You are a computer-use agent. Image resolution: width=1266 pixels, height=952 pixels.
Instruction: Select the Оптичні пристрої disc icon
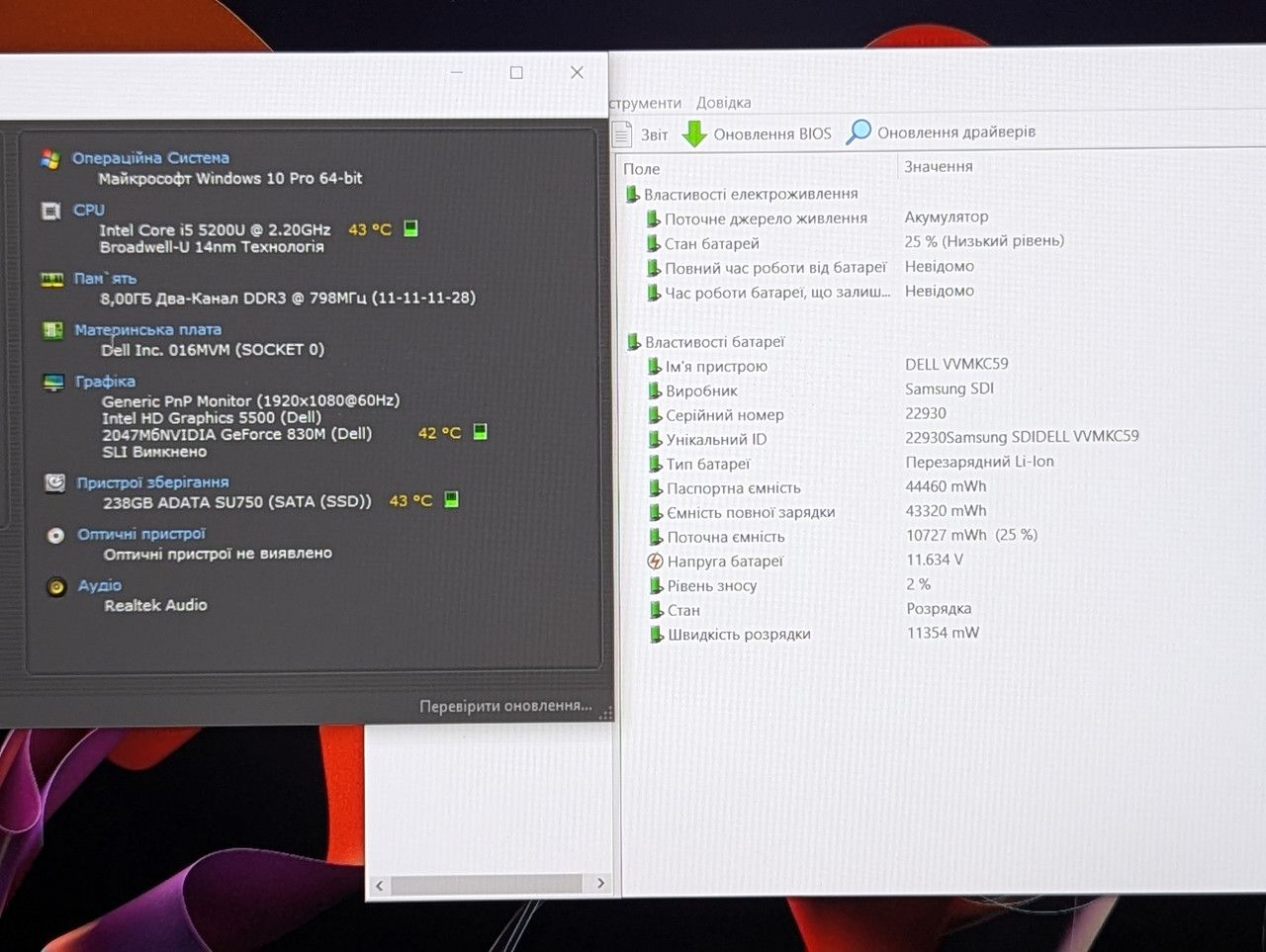56,535
